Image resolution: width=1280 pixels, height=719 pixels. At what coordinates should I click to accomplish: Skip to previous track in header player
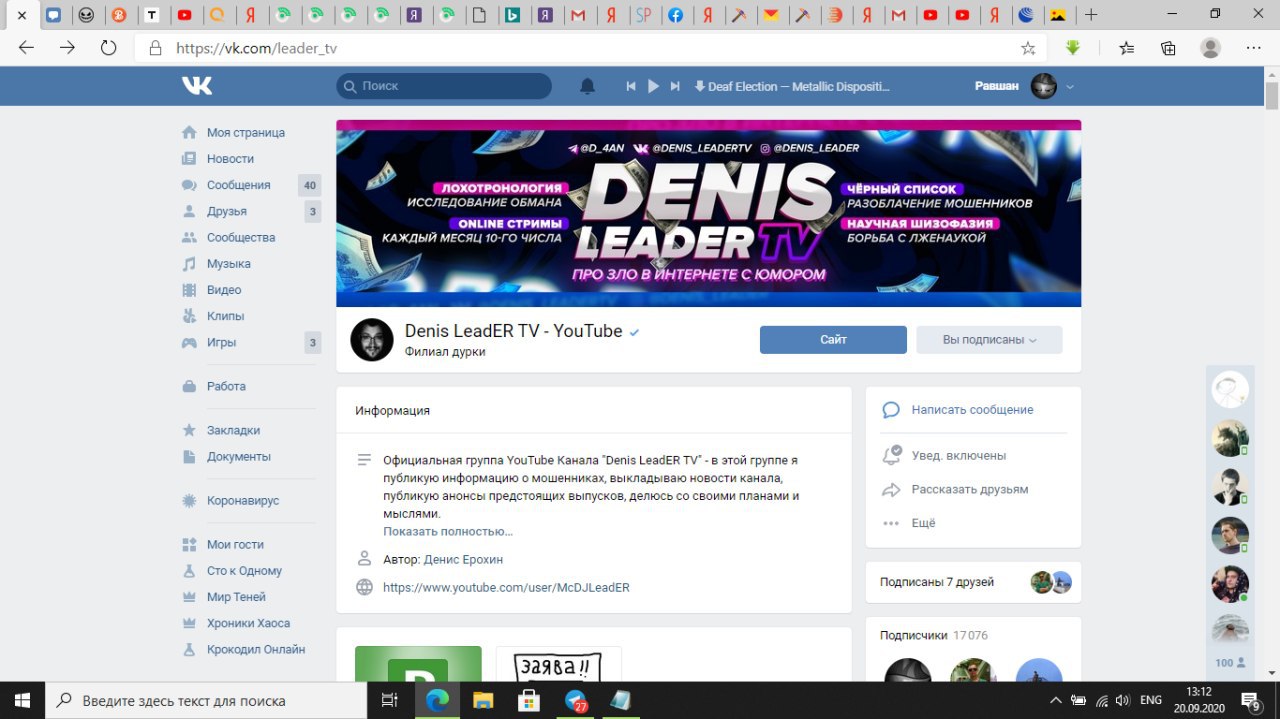pyautogui.click(x=631, y=86)
